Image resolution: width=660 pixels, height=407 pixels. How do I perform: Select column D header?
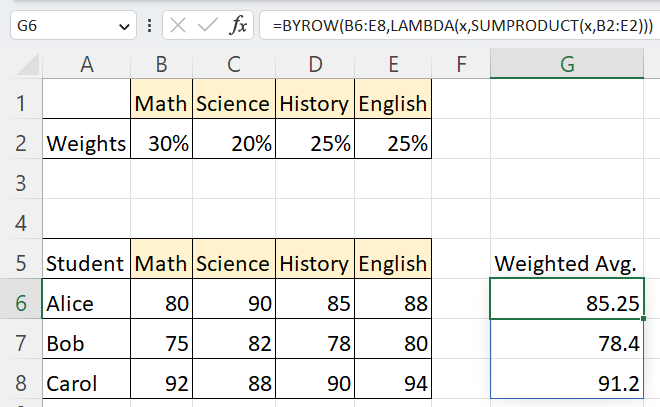pyautogui.click(x=314, y=65)
